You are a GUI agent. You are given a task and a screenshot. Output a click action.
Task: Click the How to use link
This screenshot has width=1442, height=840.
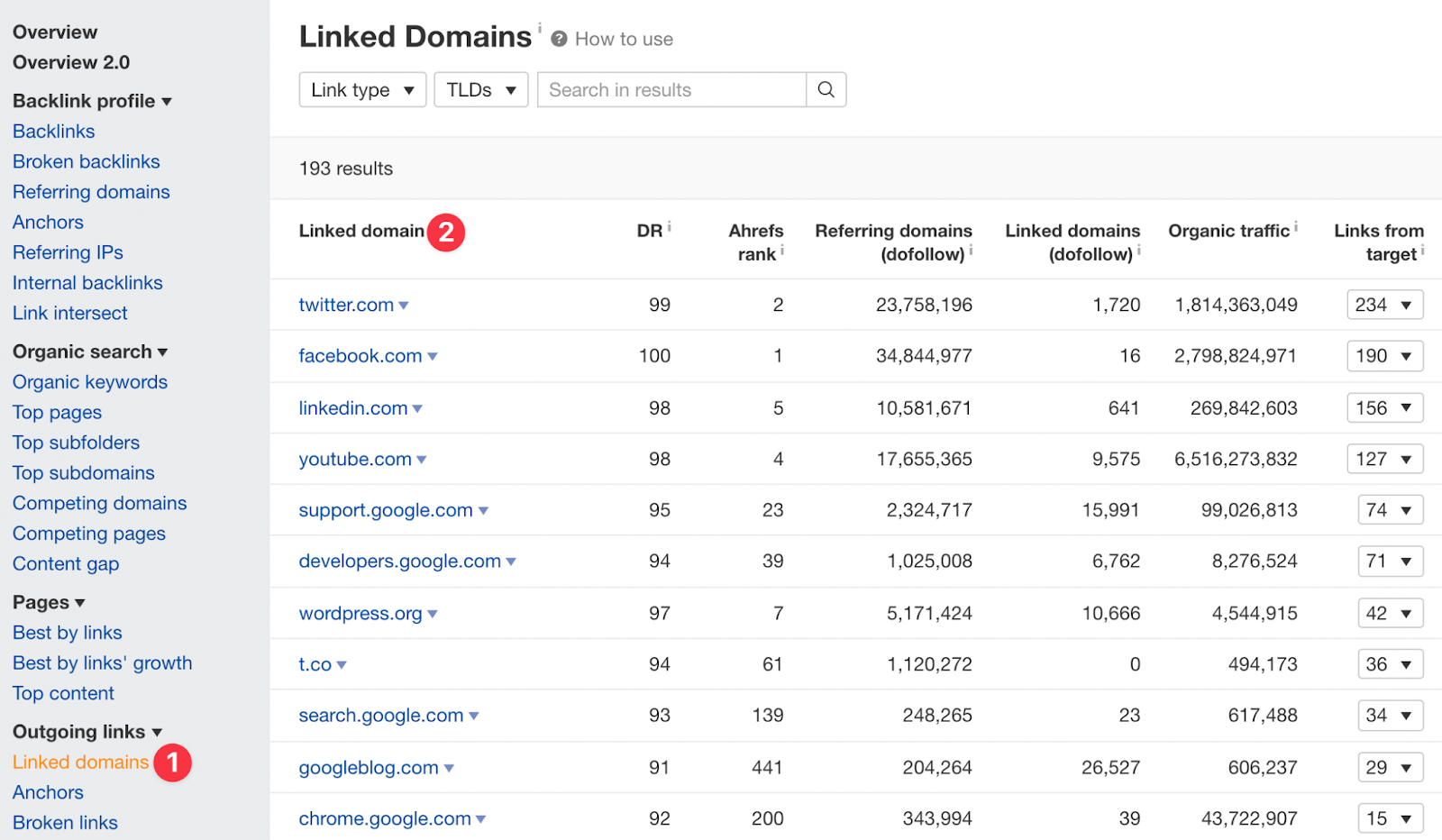click(x=624, y=39)
